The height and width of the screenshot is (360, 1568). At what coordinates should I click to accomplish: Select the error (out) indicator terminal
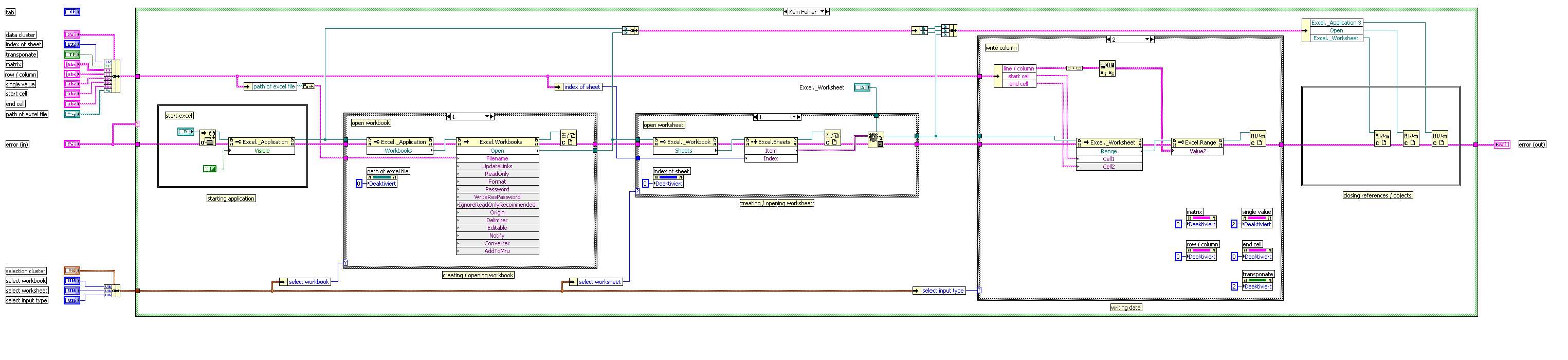(1502, 145)
